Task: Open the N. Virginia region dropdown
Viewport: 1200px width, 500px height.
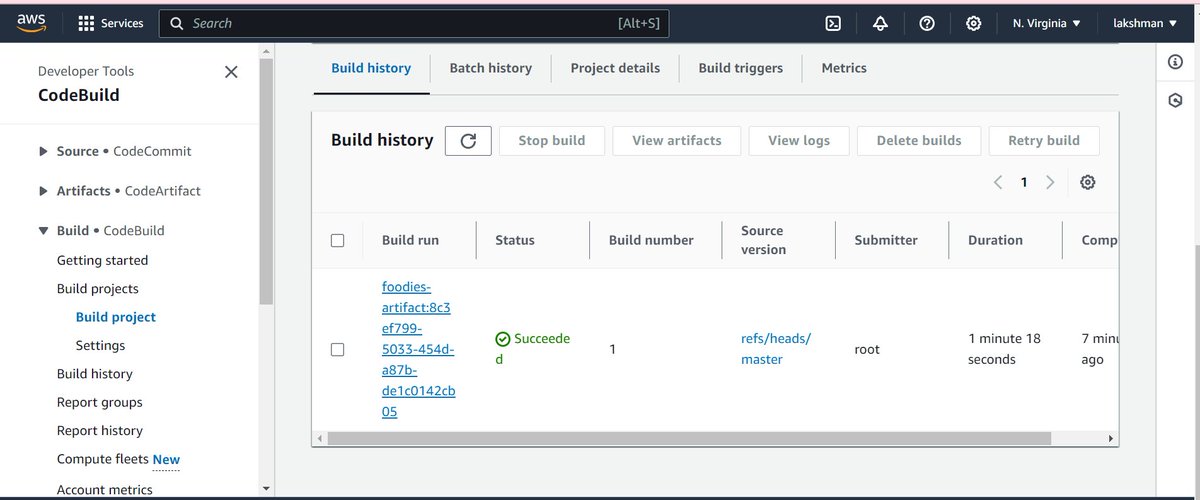Action: point(1046,23)
